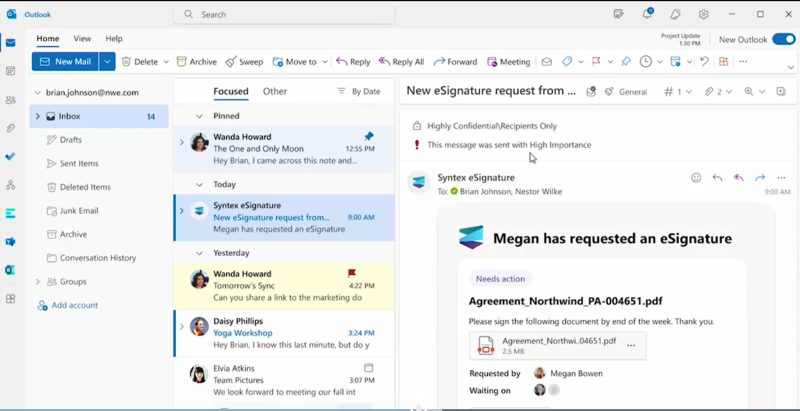The height and width of the screenshot is (411, 800).
Task: Open the apps add-in icon in toolbar
Action: click(723, 62)
